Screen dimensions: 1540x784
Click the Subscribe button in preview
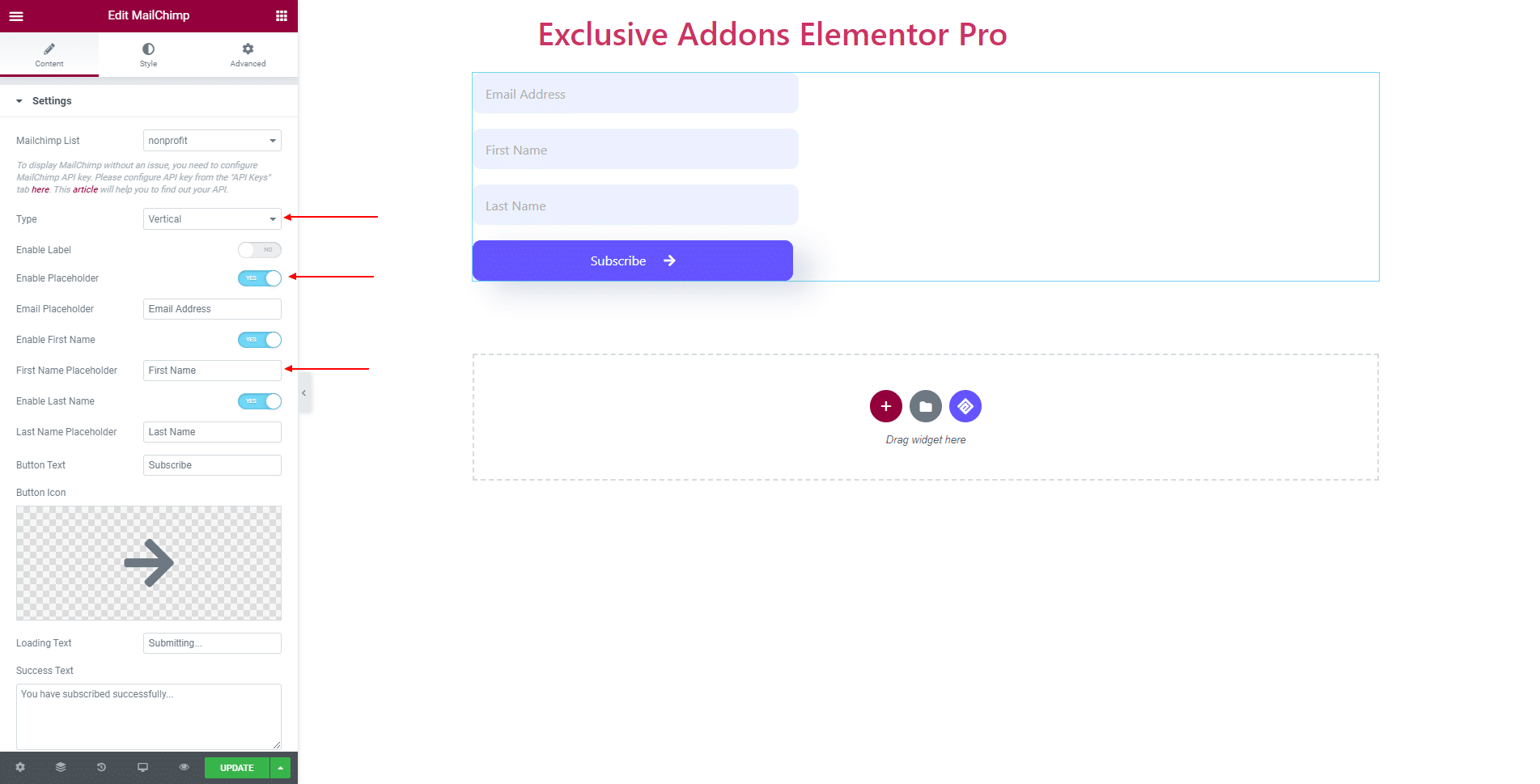click(x=633, y=261)
